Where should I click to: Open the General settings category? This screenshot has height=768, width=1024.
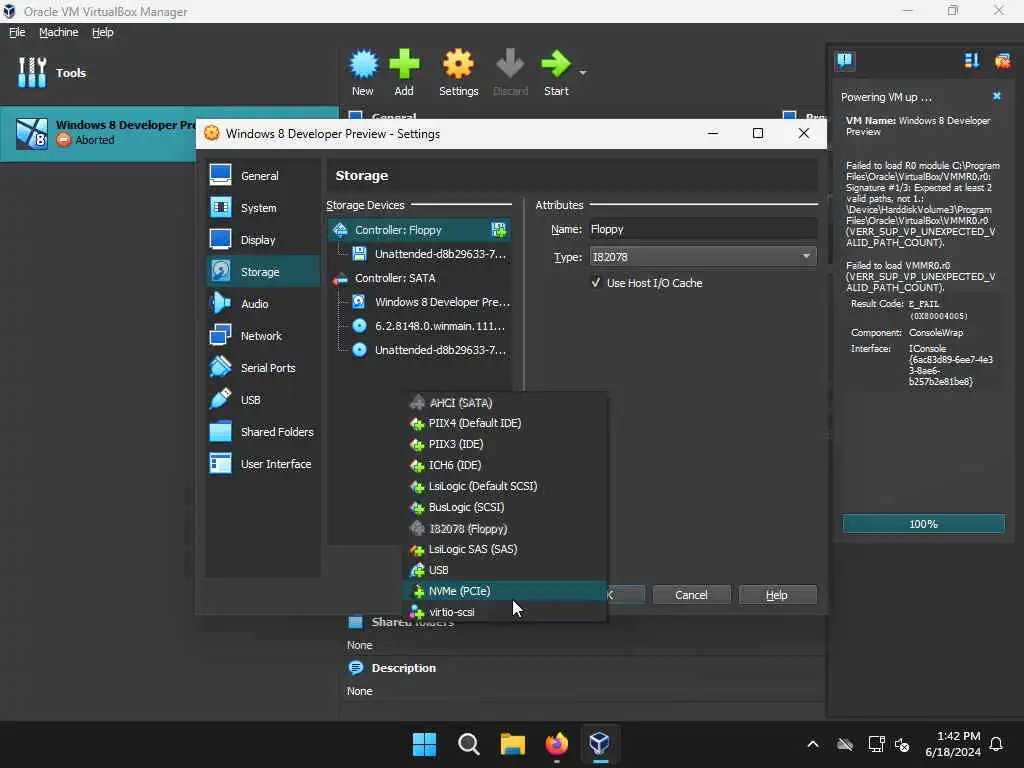click(263, 176)
